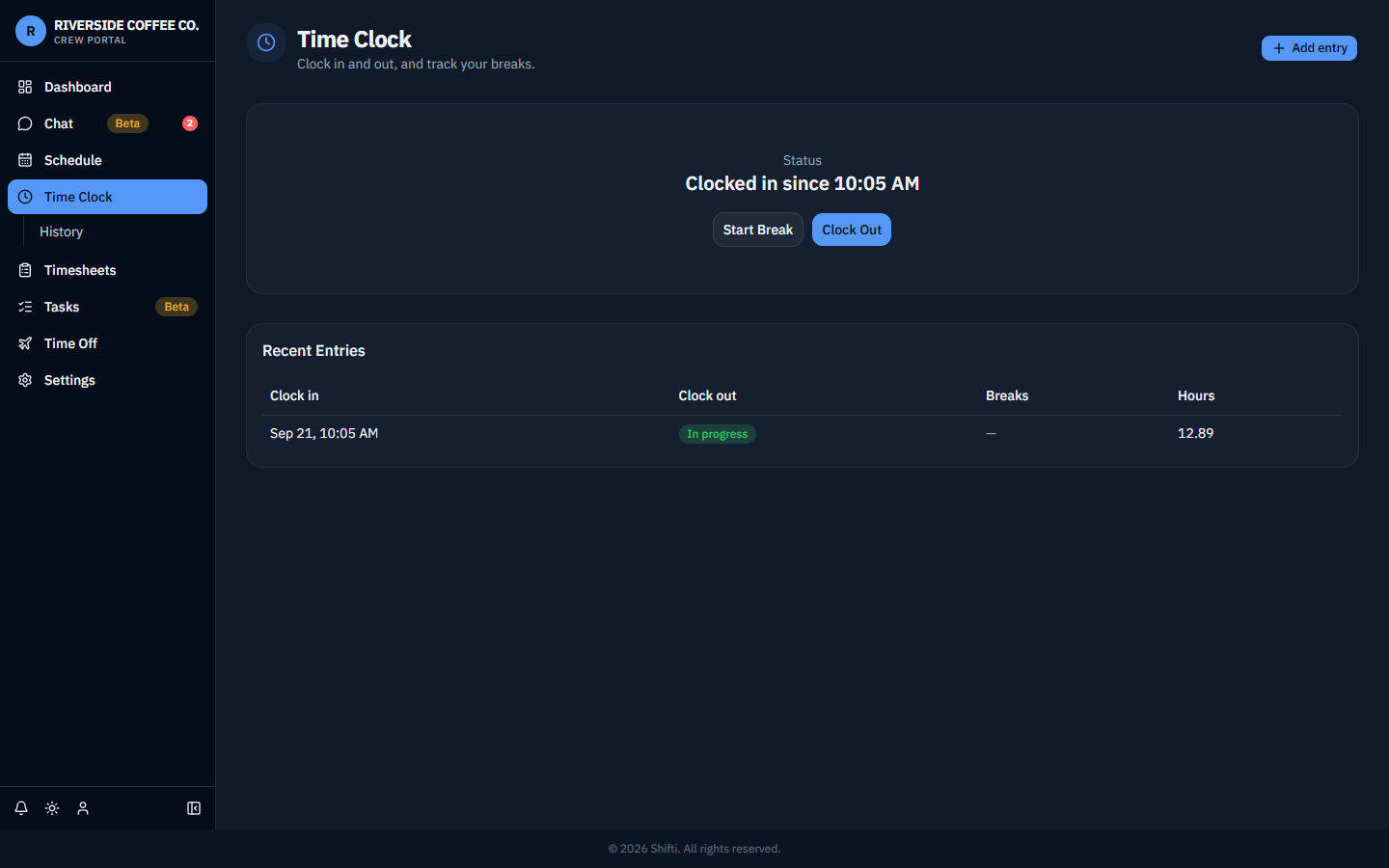1389x868 pixels.
Task: Open History under Time Clock
Action: click(x=61, y=231)
